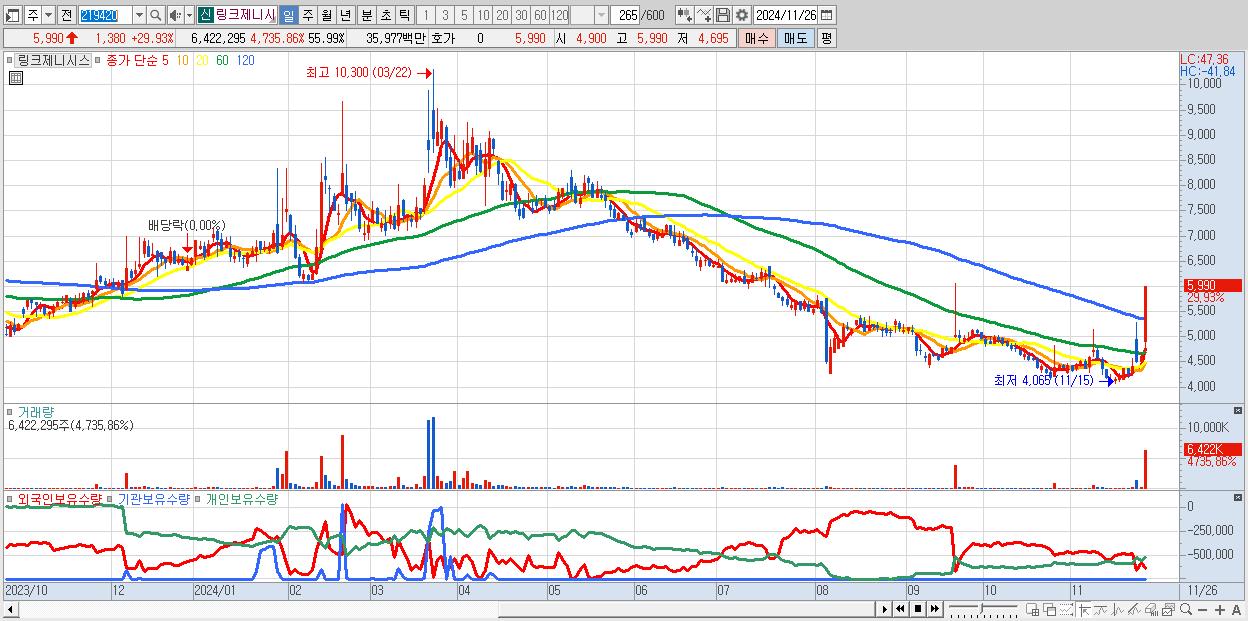1248x621 pixels.
Task: Choose the 30 interval button
Action: [x=521, y=15]
